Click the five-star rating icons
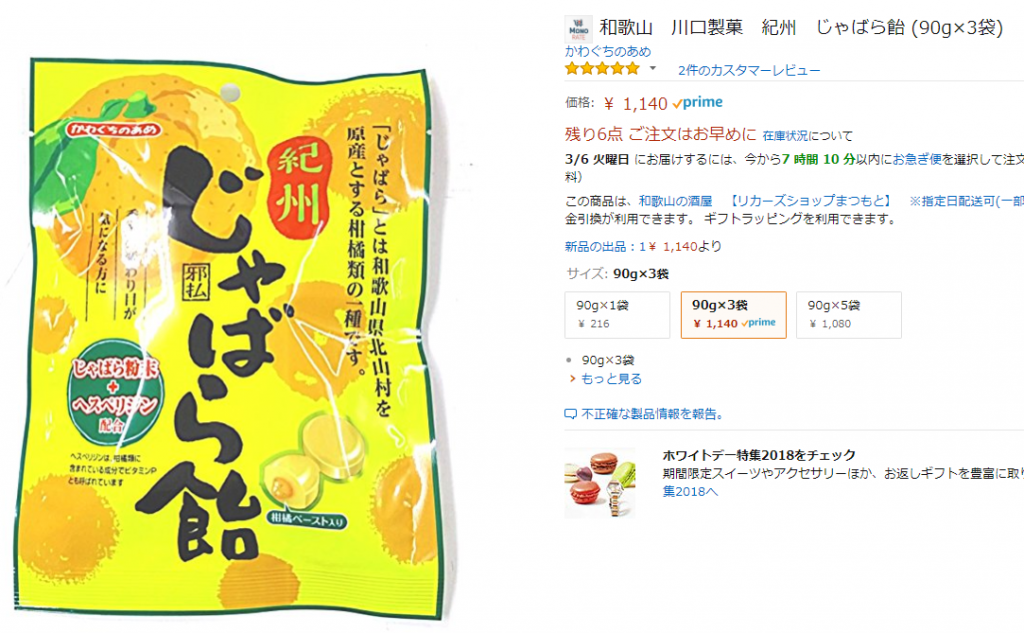 pos(602,69)
